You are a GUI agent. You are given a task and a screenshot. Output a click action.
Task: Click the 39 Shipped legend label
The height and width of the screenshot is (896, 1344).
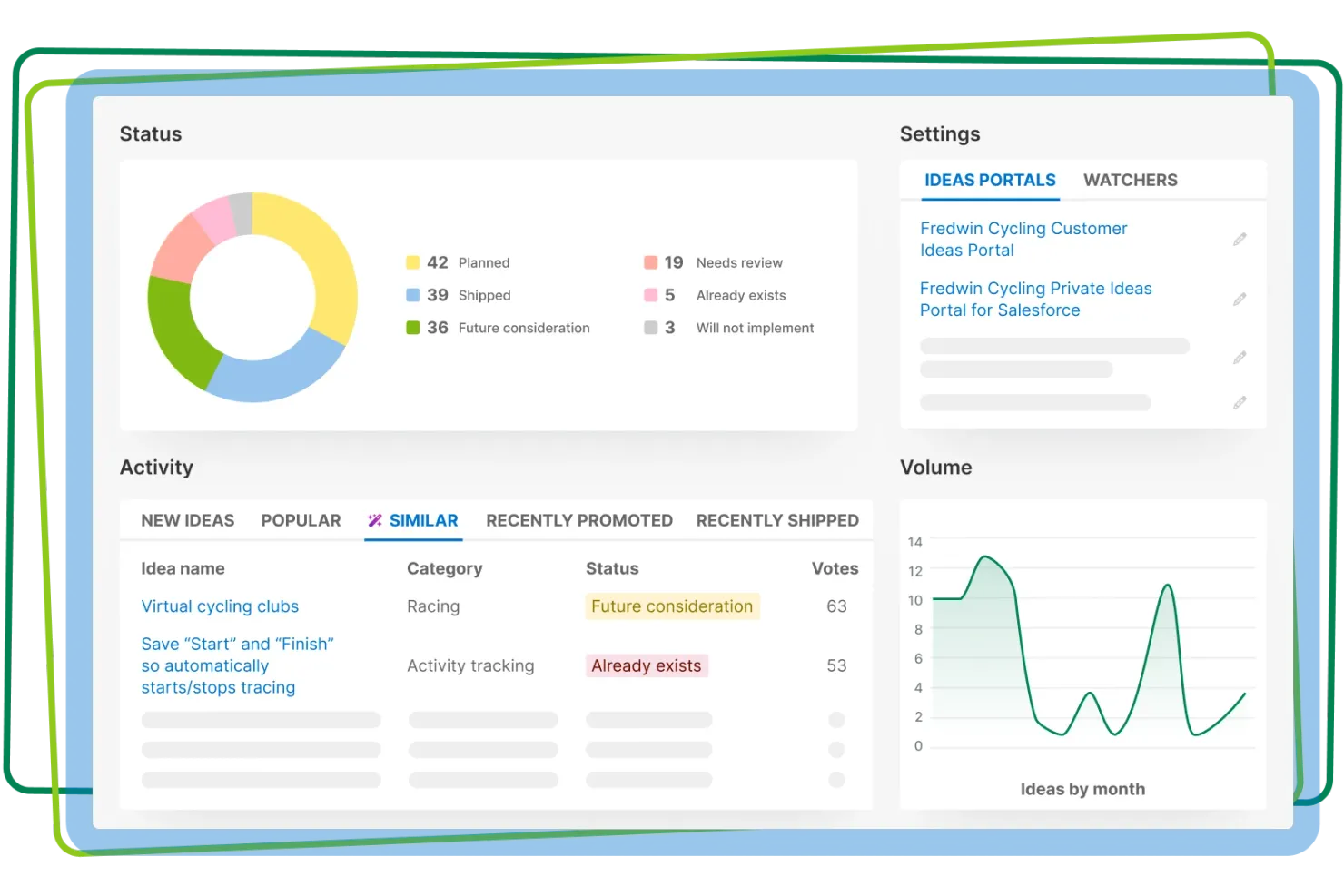click(469, 295)
